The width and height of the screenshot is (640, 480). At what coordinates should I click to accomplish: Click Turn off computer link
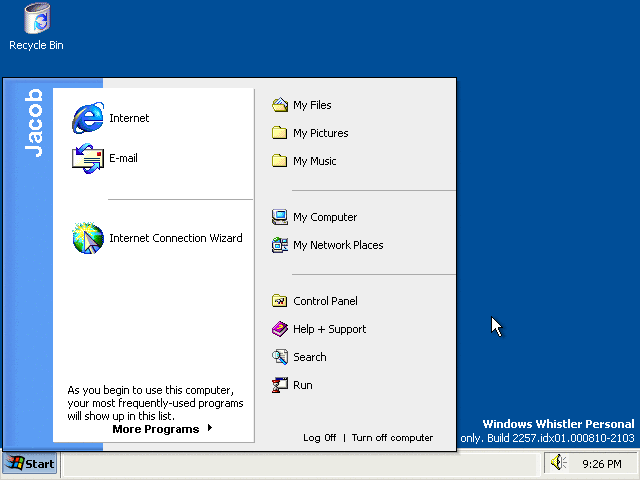coord(392,438)
